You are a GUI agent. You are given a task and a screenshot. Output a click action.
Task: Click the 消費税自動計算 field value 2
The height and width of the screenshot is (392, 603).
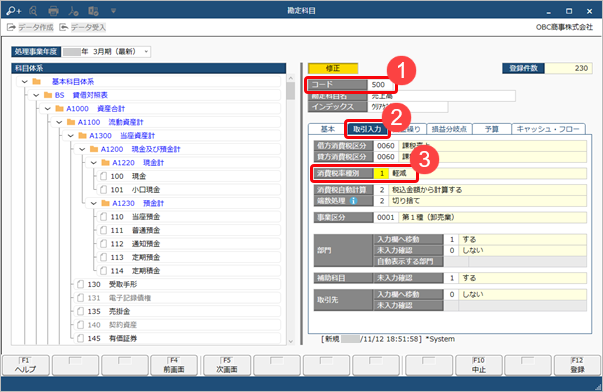point(381,190)
